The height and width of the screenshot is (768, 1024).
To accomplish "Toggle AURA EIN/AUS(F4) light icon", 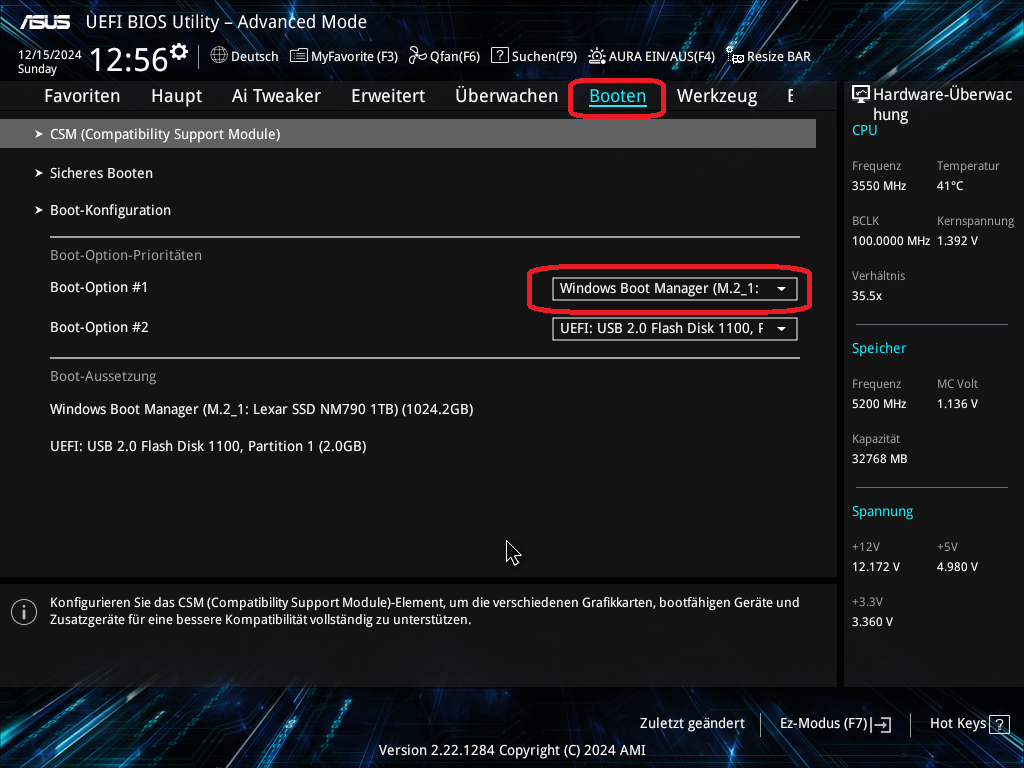I will coord(596,56).
